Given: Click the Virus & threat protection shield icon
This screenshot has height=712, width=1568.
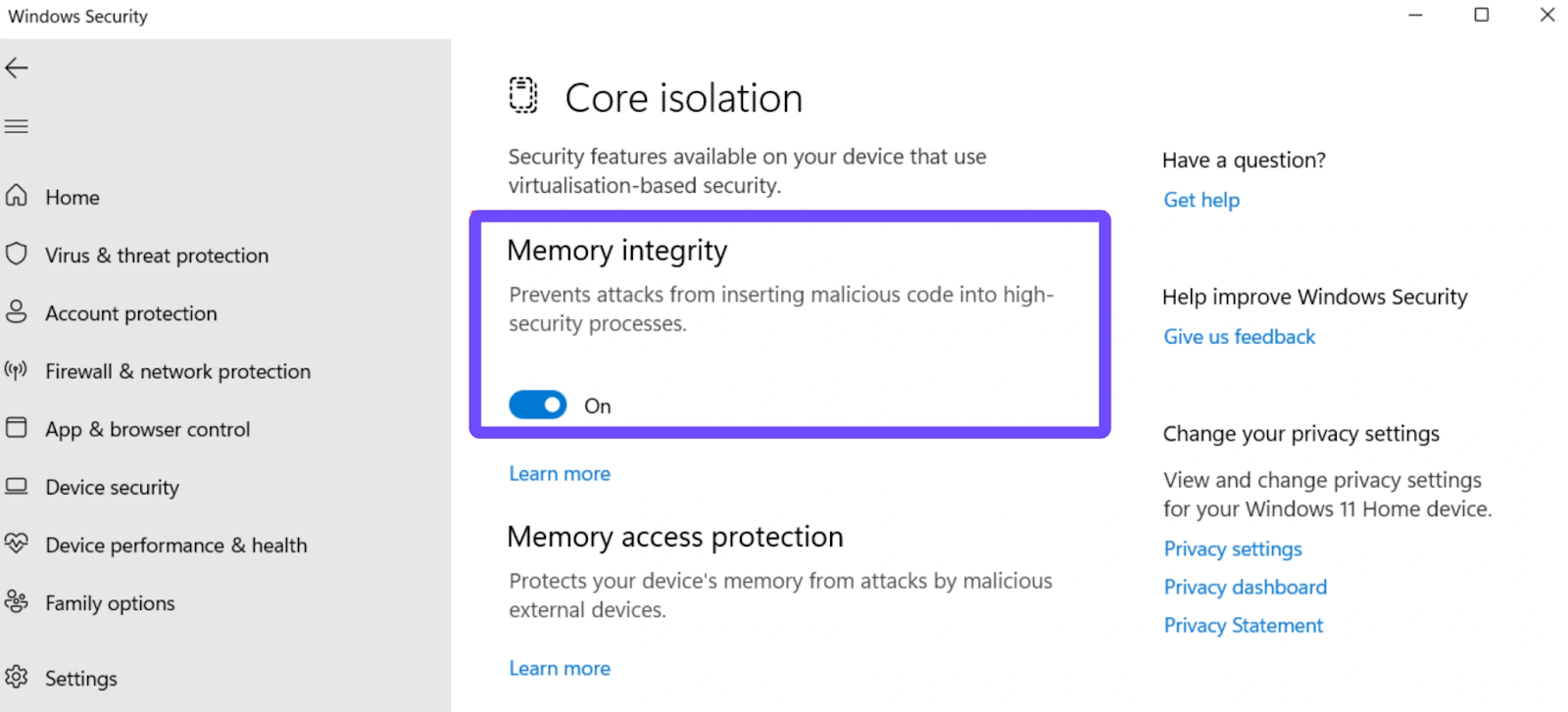Looking at the screenshot, I should (x=17, y=255).
